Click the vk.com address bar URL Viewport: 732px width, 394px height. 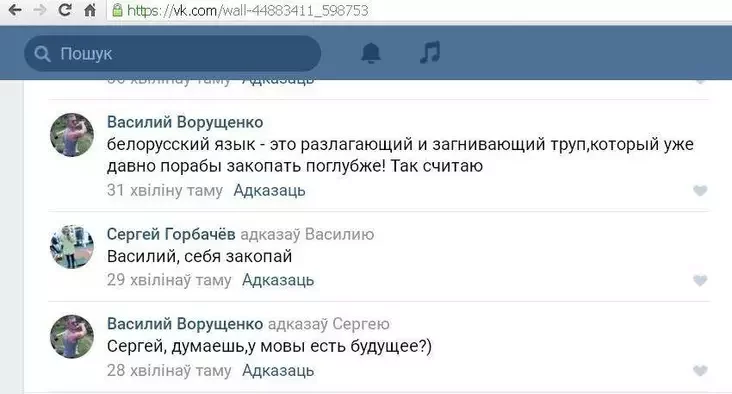tap(247, 10)
